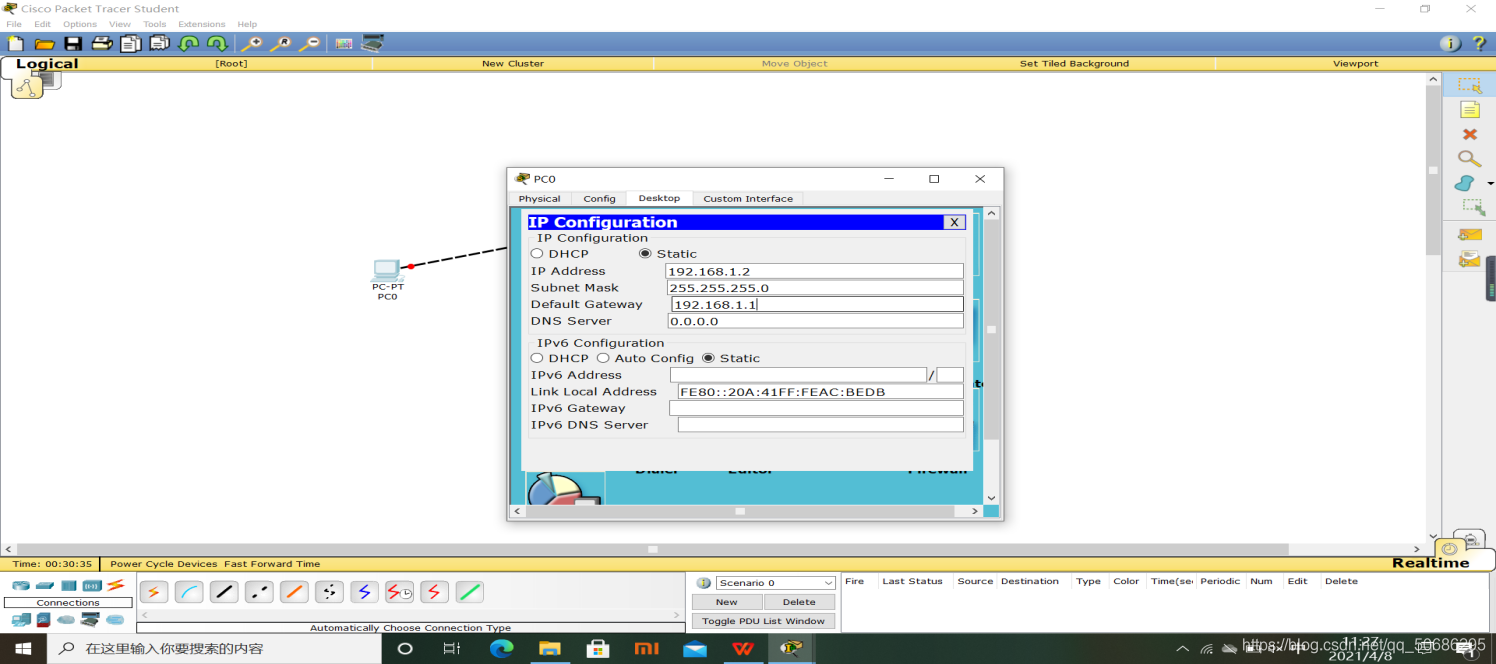Pick the Place Note tool

click(x=1469, y=110)
